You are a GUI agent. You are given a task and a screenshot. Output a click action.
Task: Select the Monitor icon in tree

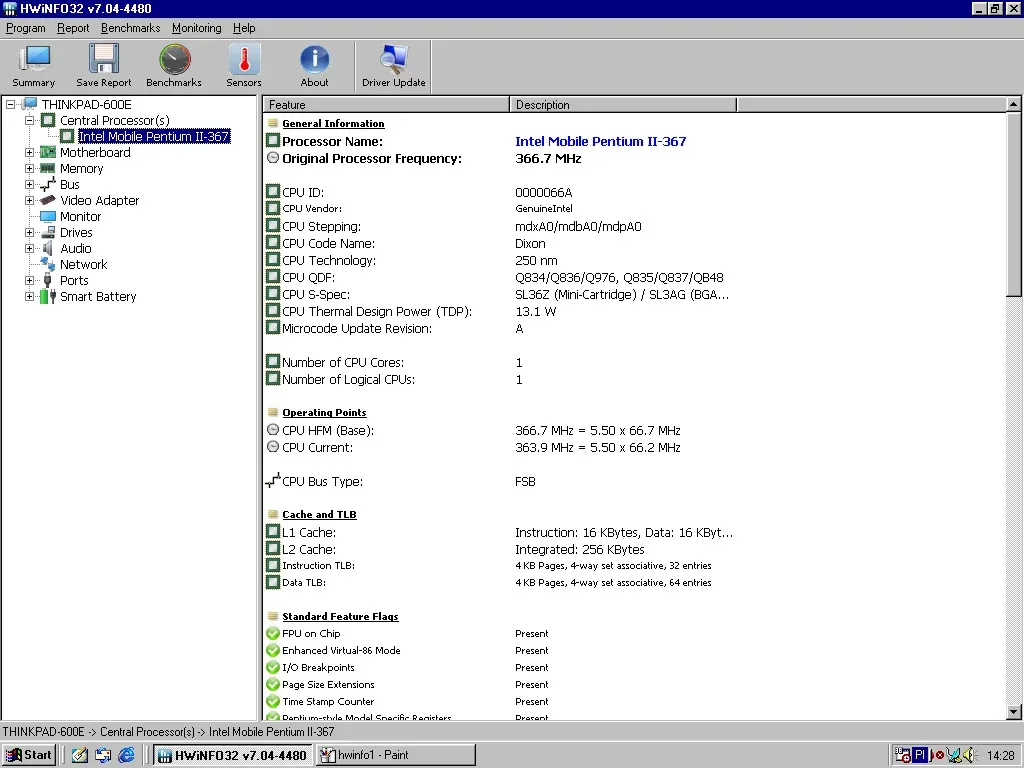(48, 216)
